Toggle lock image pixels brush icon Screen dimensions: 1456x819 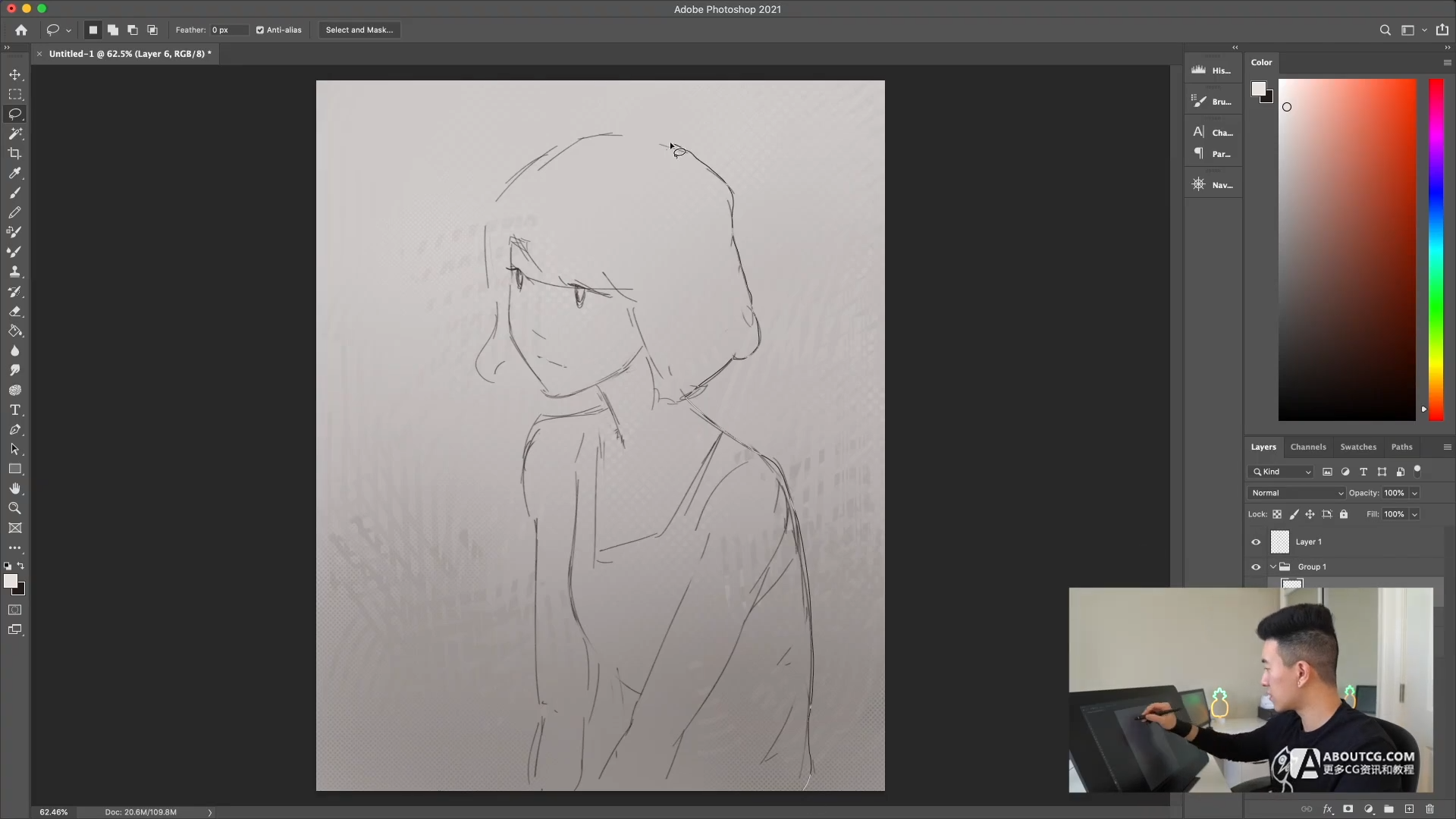(x=1294, y=514)
